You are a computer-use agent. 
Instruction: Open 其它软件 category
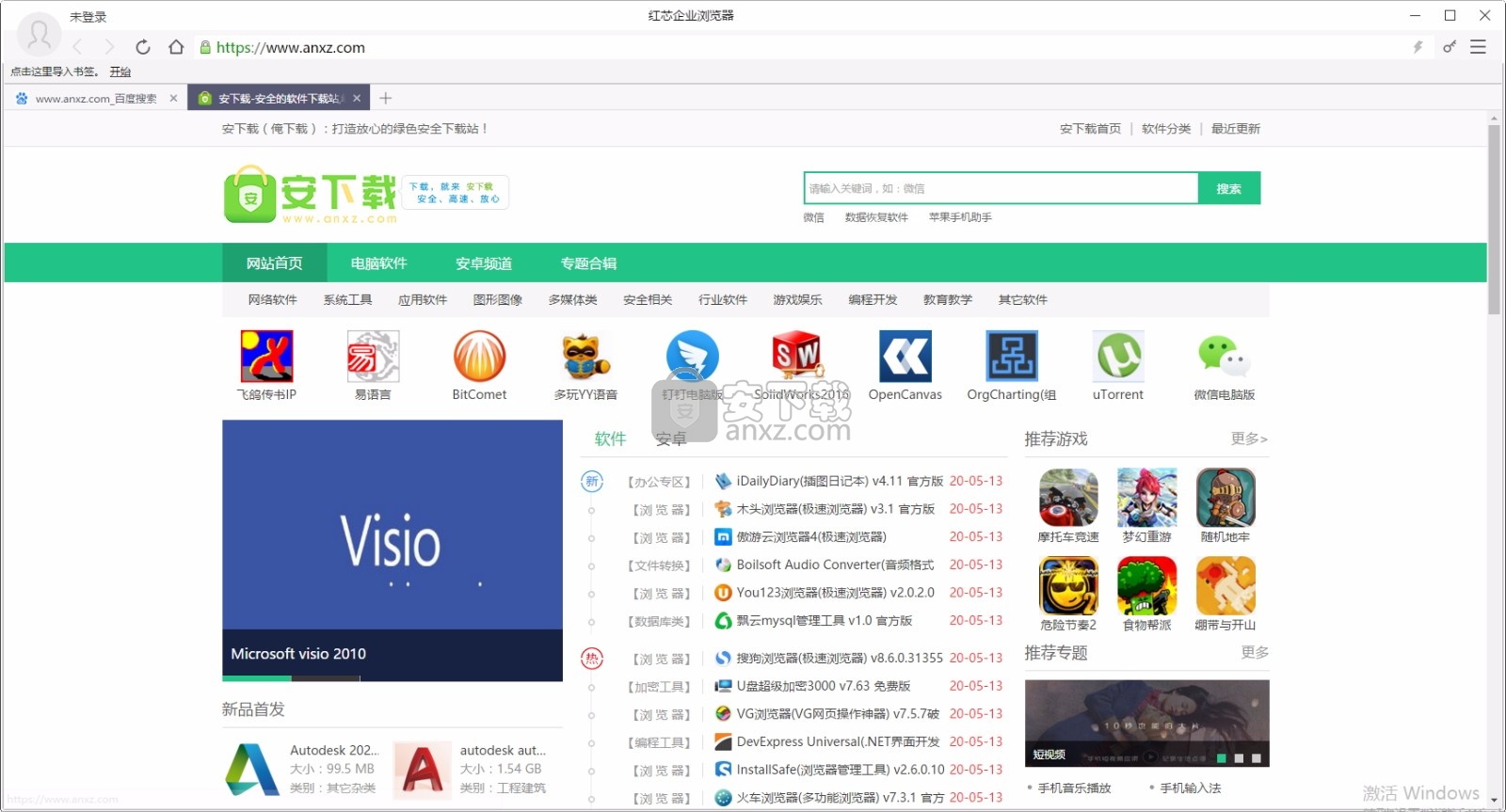pos(1023,300)
